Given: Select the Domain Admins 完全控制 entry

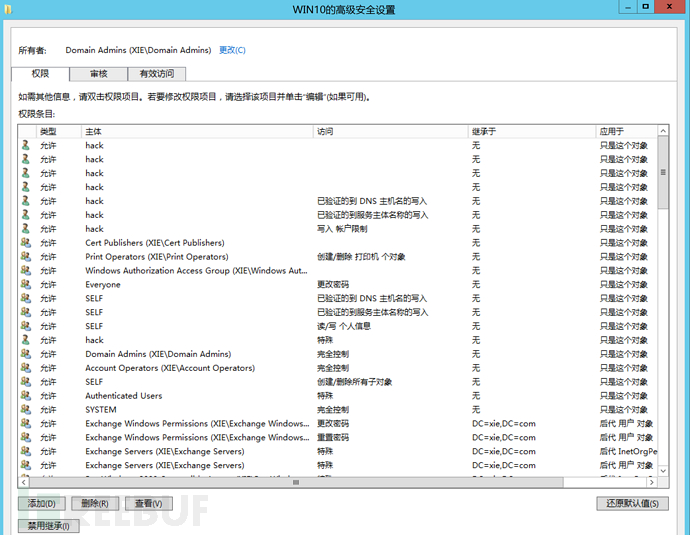Looking at the screenshot, I should [x=338, y=354].
